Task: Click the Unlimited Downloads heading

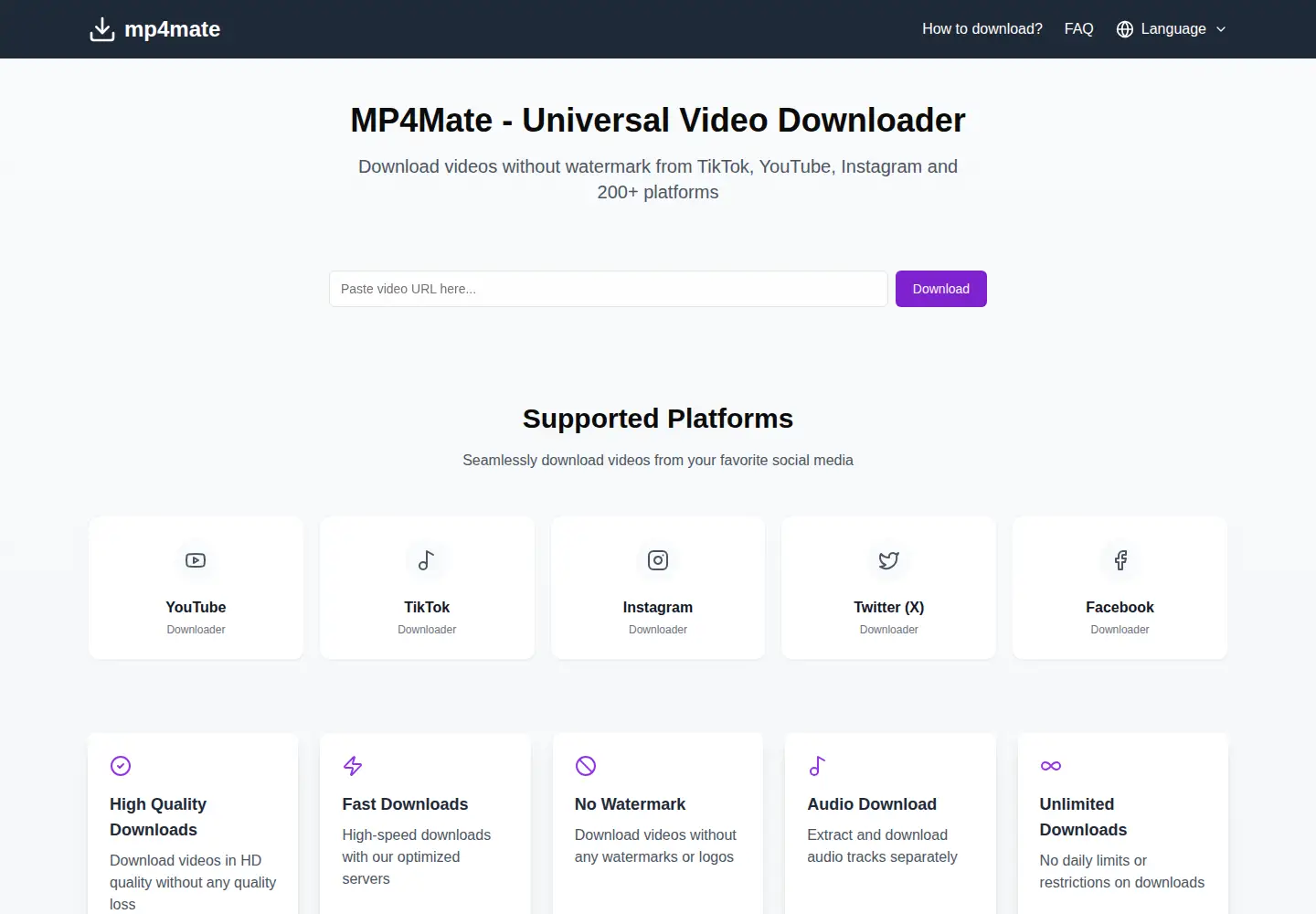Action: click(x=1083, y=817)
